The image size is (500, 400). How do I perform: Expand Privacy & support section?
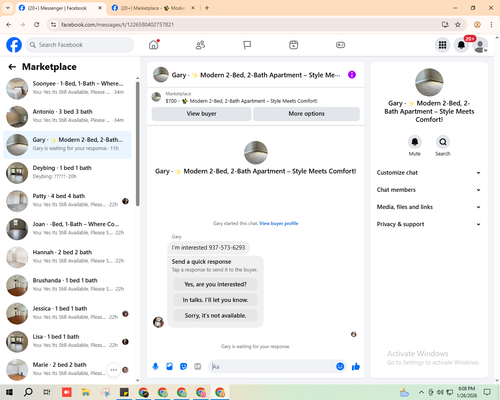(x=429, y=224)
